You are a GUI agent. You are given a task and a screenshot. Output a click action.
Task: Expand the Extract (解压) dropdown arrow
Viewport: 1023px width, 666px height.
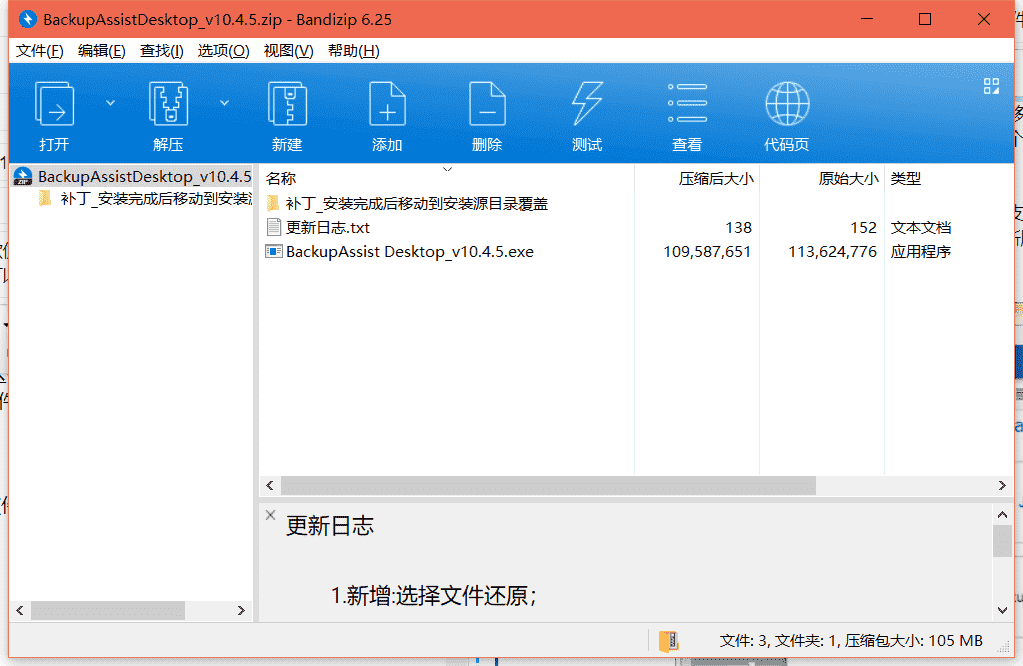click(x=224, y=103)
